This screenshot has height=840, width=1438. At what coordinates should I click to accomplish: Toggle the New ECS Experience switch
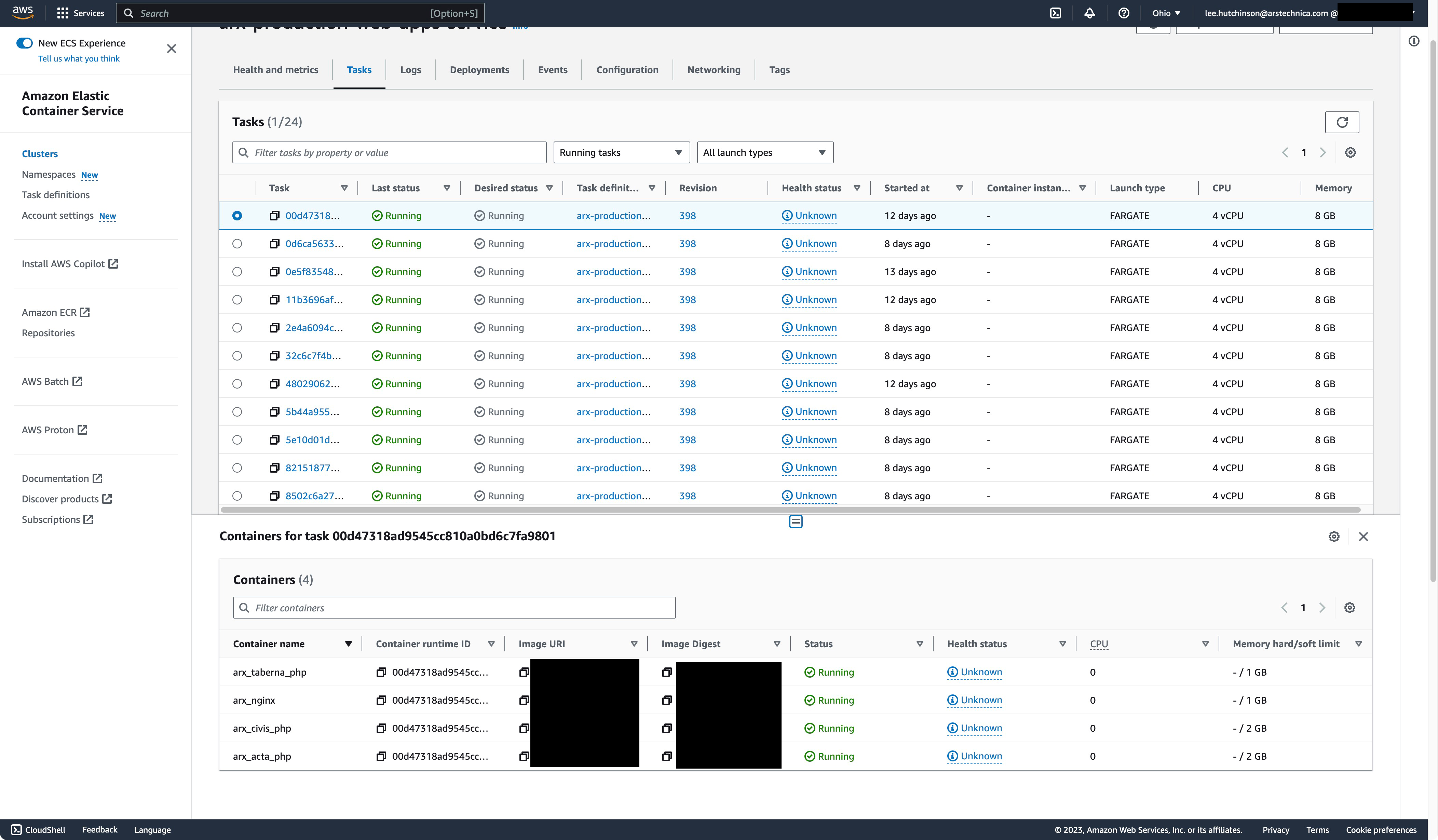pos(25,43)
